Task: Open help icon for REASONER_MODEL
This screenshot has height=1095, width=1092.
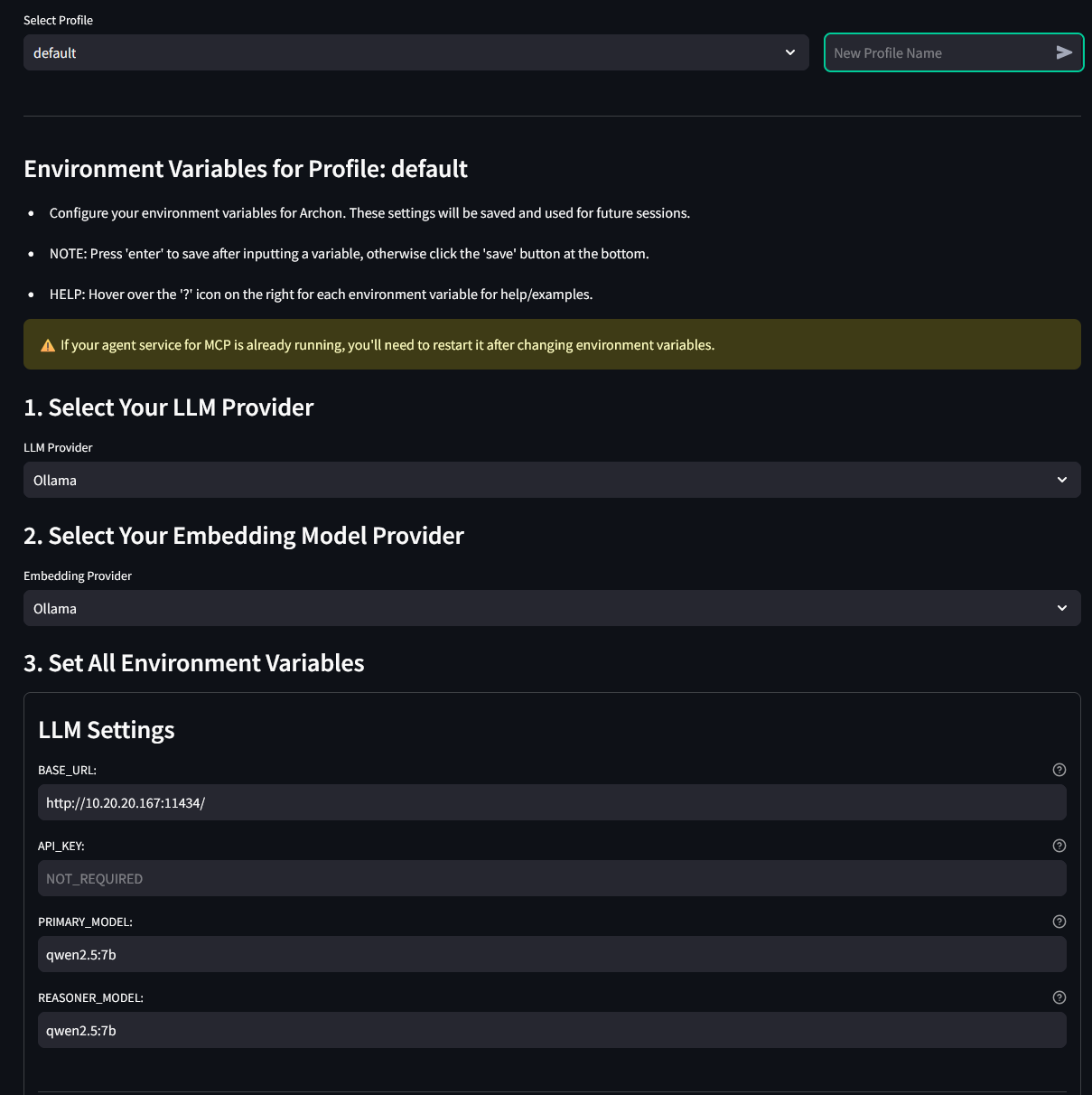Action: (x=1059, y=997)
